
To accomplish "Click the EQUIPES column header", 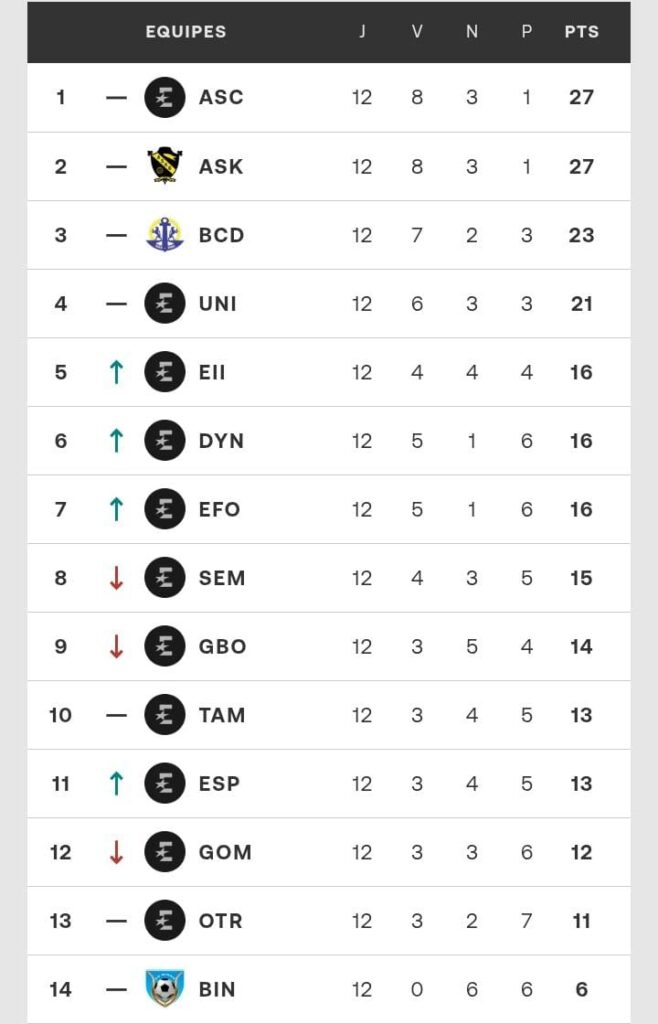I will click(186, 31).
